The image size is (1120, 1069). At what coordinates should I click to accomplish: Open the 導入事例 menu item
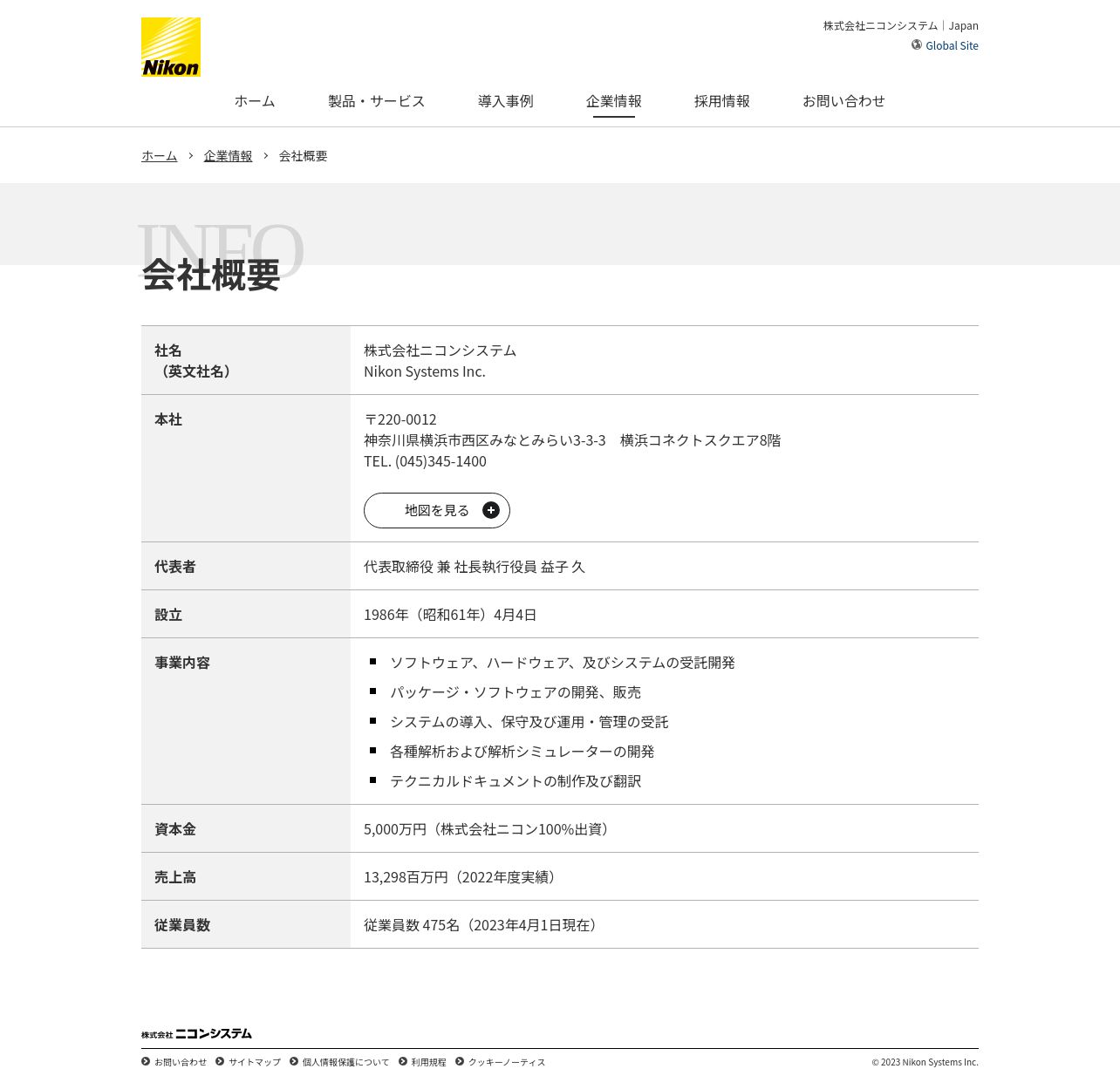tap(506, 101)
